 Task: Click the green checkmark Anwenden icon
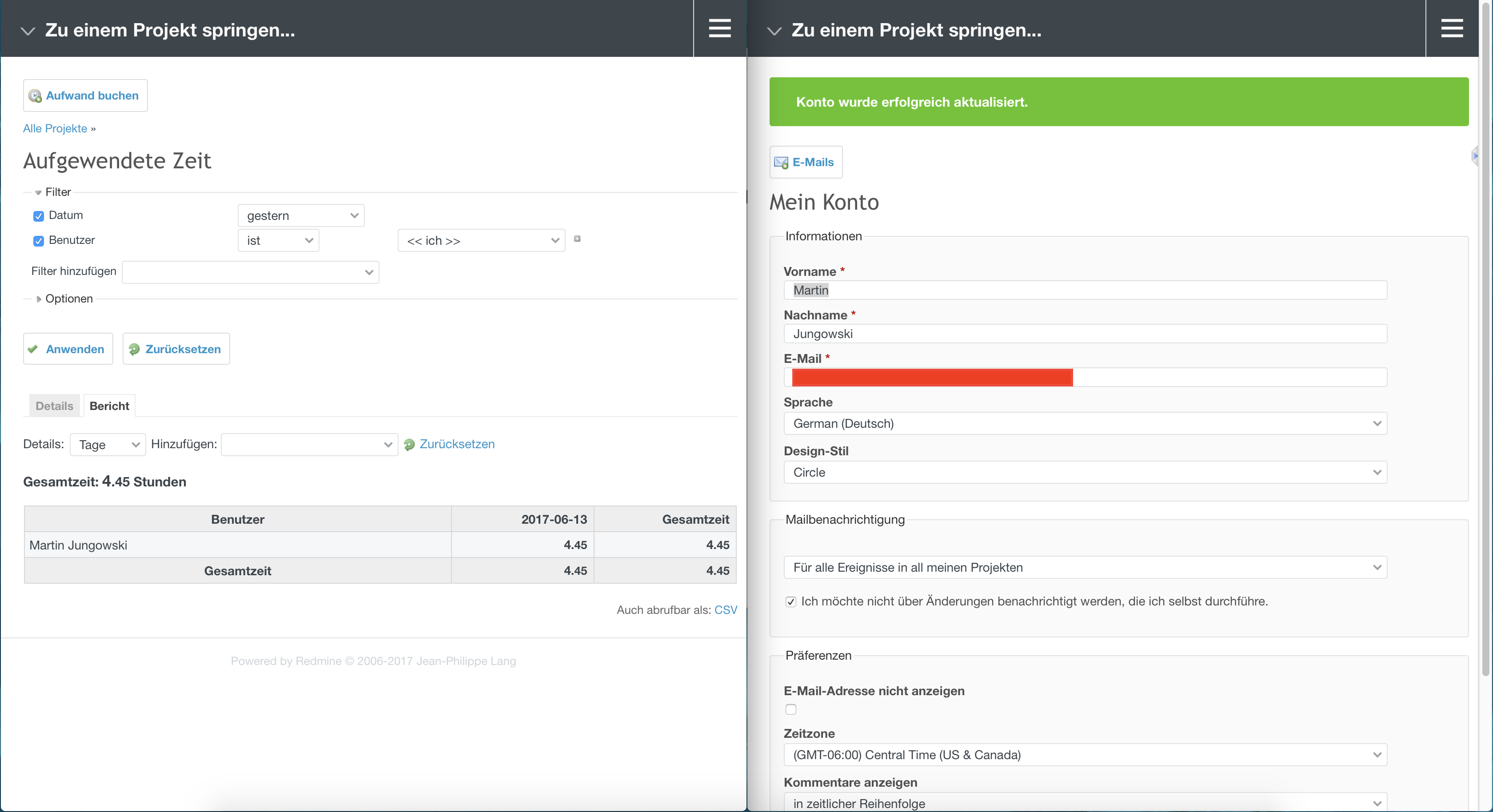(x=33, y=349)
